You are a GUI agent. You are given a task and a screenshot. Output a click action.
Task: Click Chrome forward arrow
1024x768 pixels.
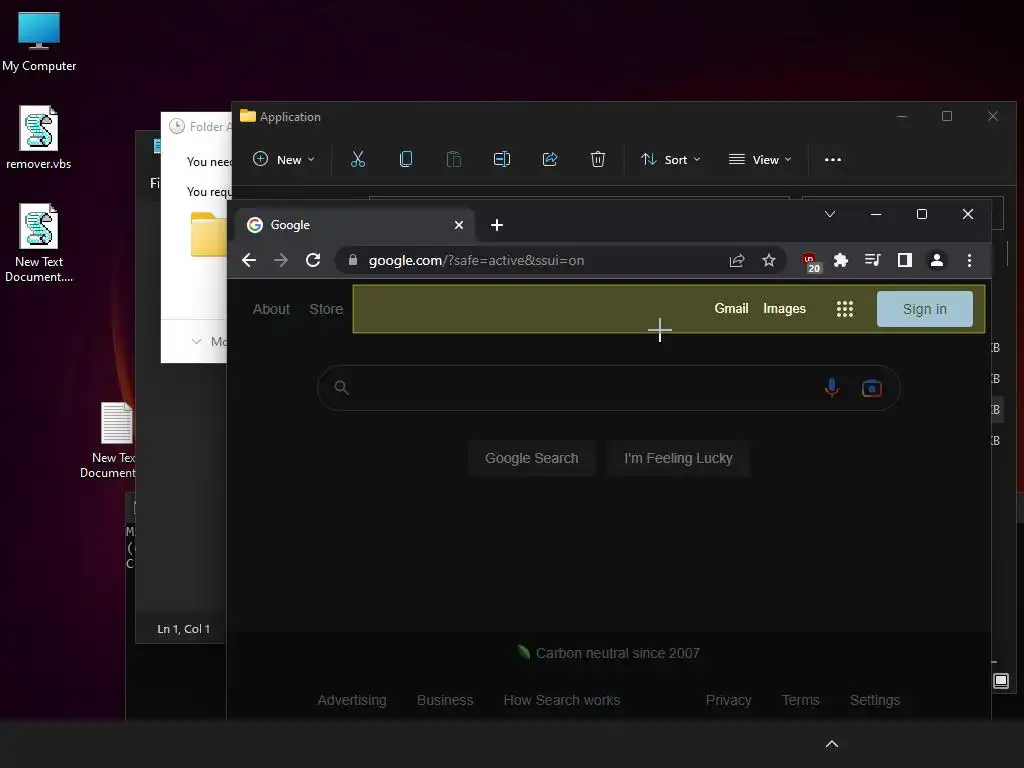281,261
